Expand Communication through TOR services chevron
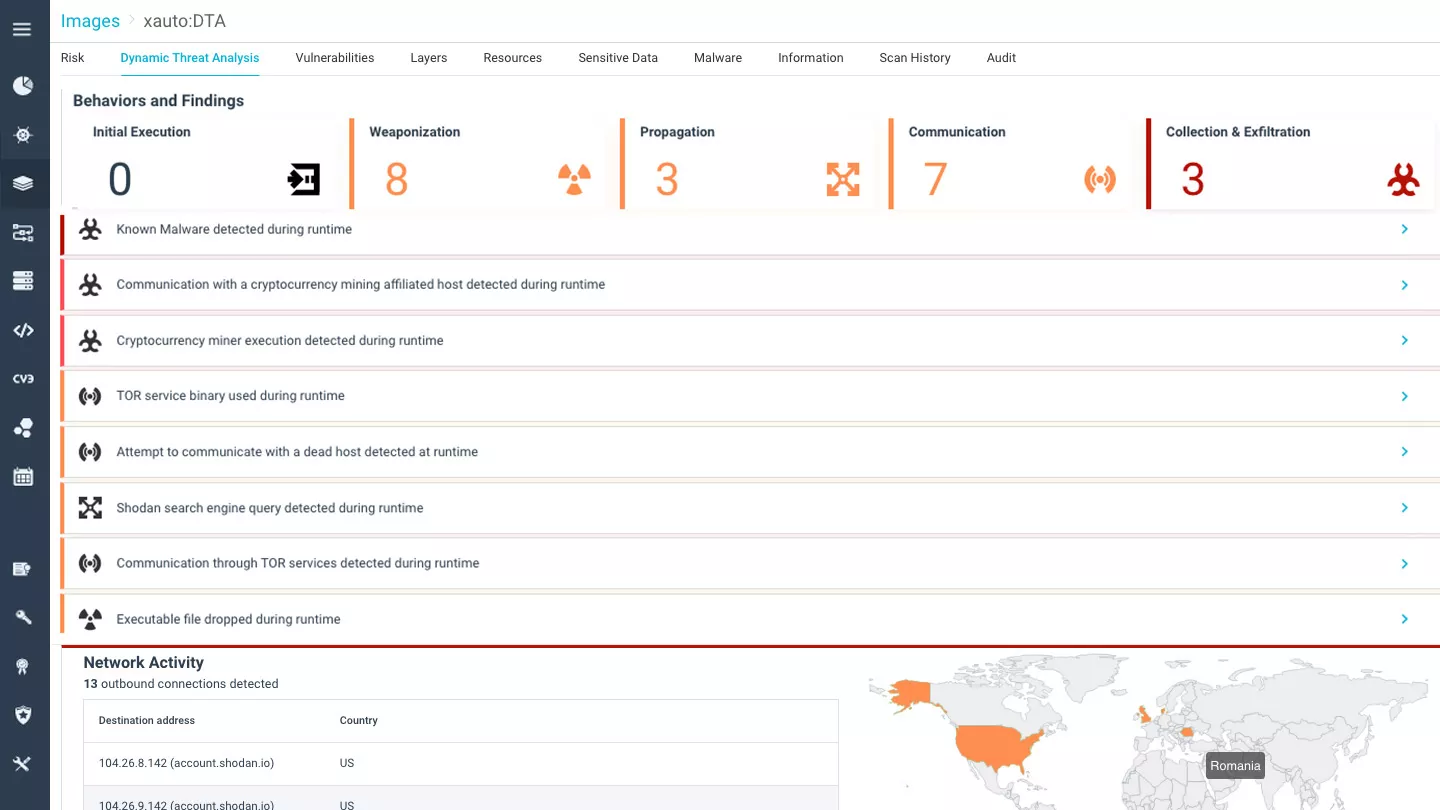1440x810 pixels. [x=1405, y=564]
